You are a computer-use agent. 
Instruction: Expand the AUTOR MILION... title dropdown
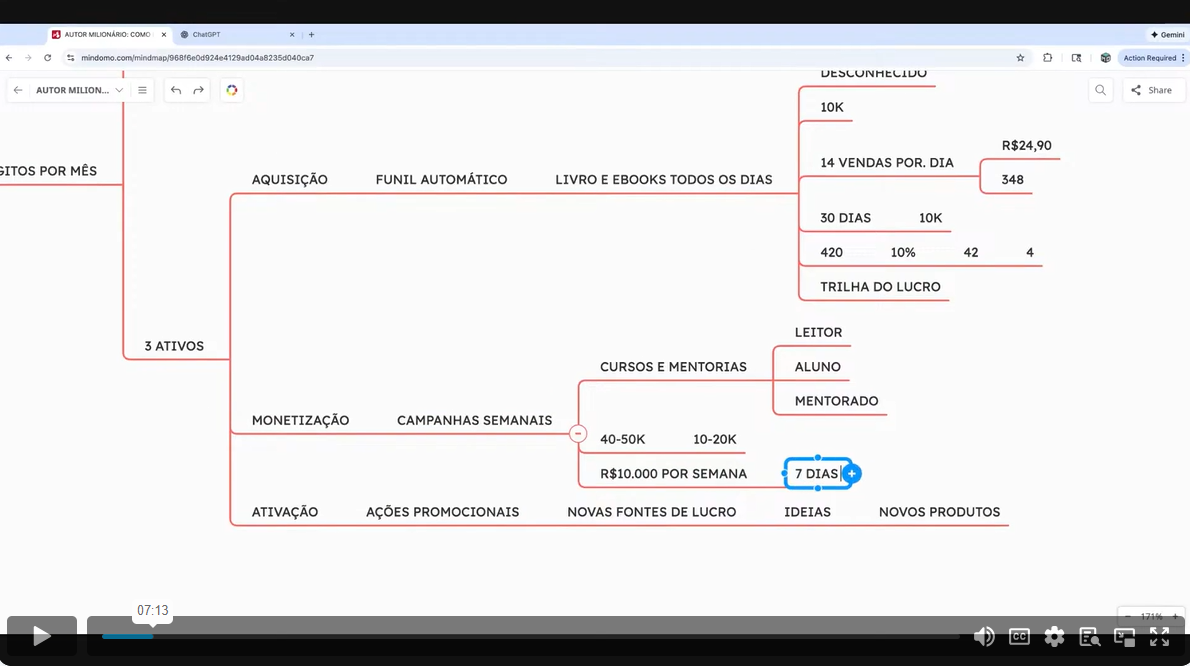point(119,90)
